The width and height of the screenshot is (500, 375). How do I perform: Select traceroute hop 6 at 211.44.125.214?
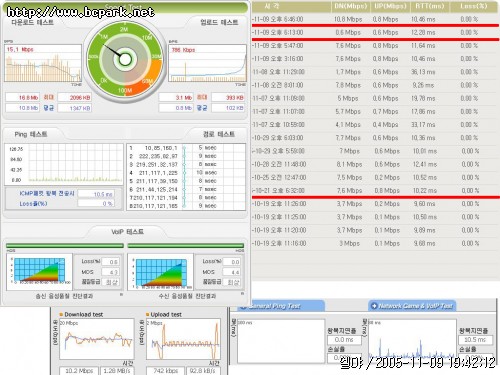point(187,189)
